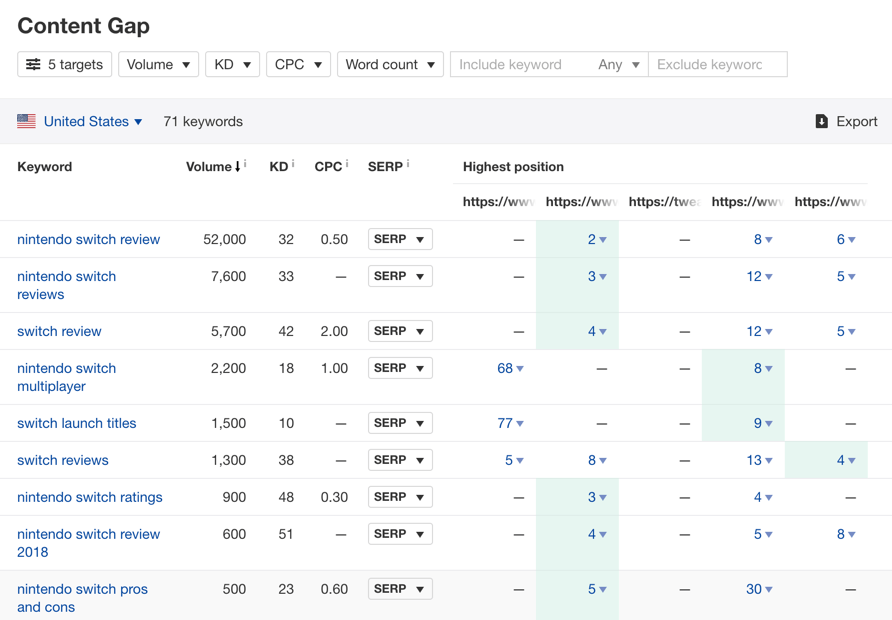Expand SERP for switch review row
The height and width of the screenshot is (620, 892).
pyautogui.click(x=400, y=331)
